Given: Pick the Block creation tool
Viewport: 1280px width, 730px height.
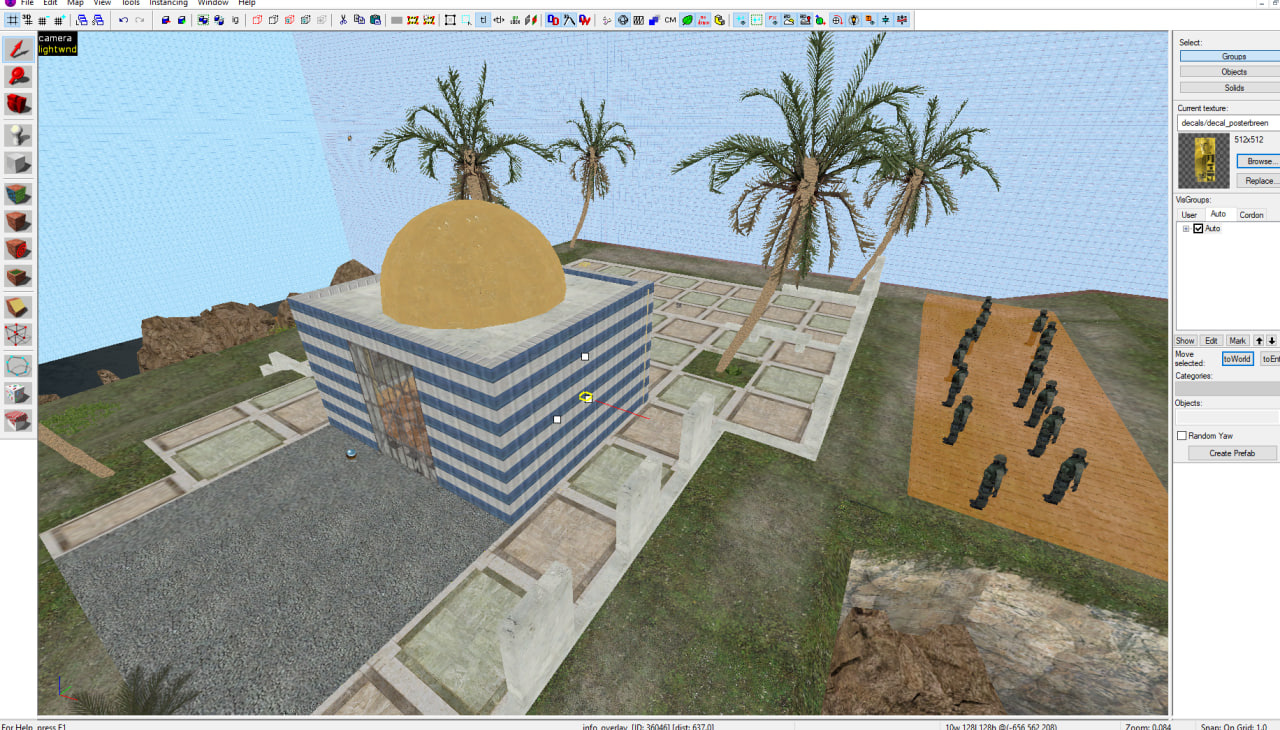Looking at the screenshot, I should tap(18, 163).
